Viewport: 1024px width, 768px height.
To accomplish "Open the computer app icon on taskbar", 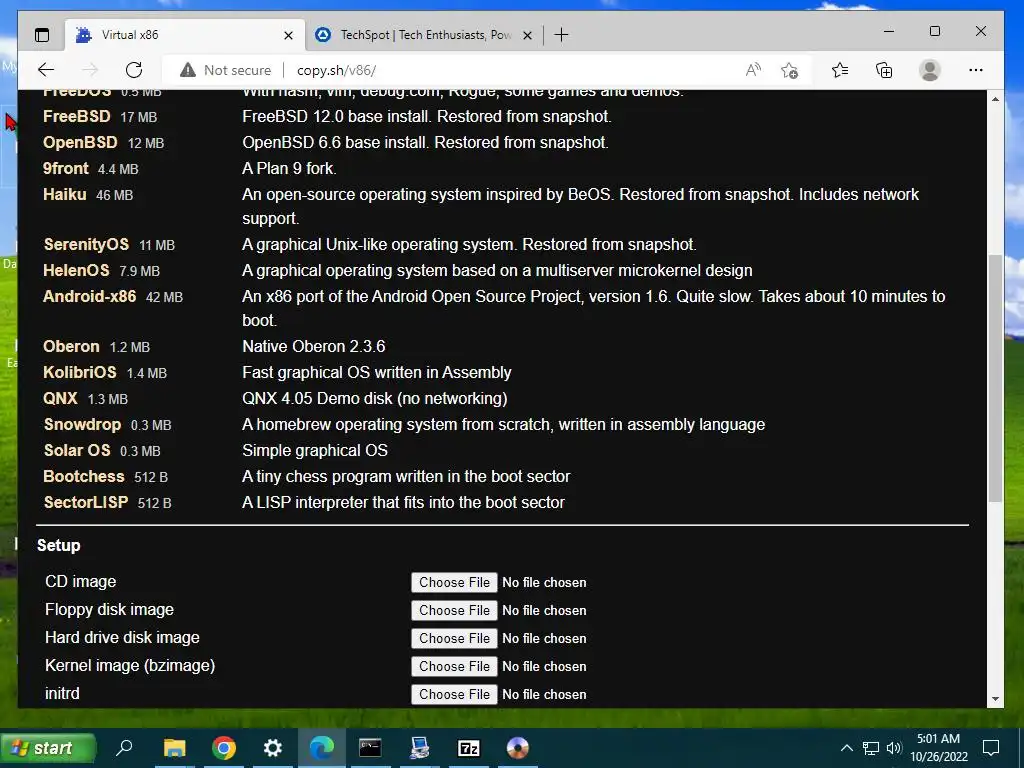I will [419, 748].
